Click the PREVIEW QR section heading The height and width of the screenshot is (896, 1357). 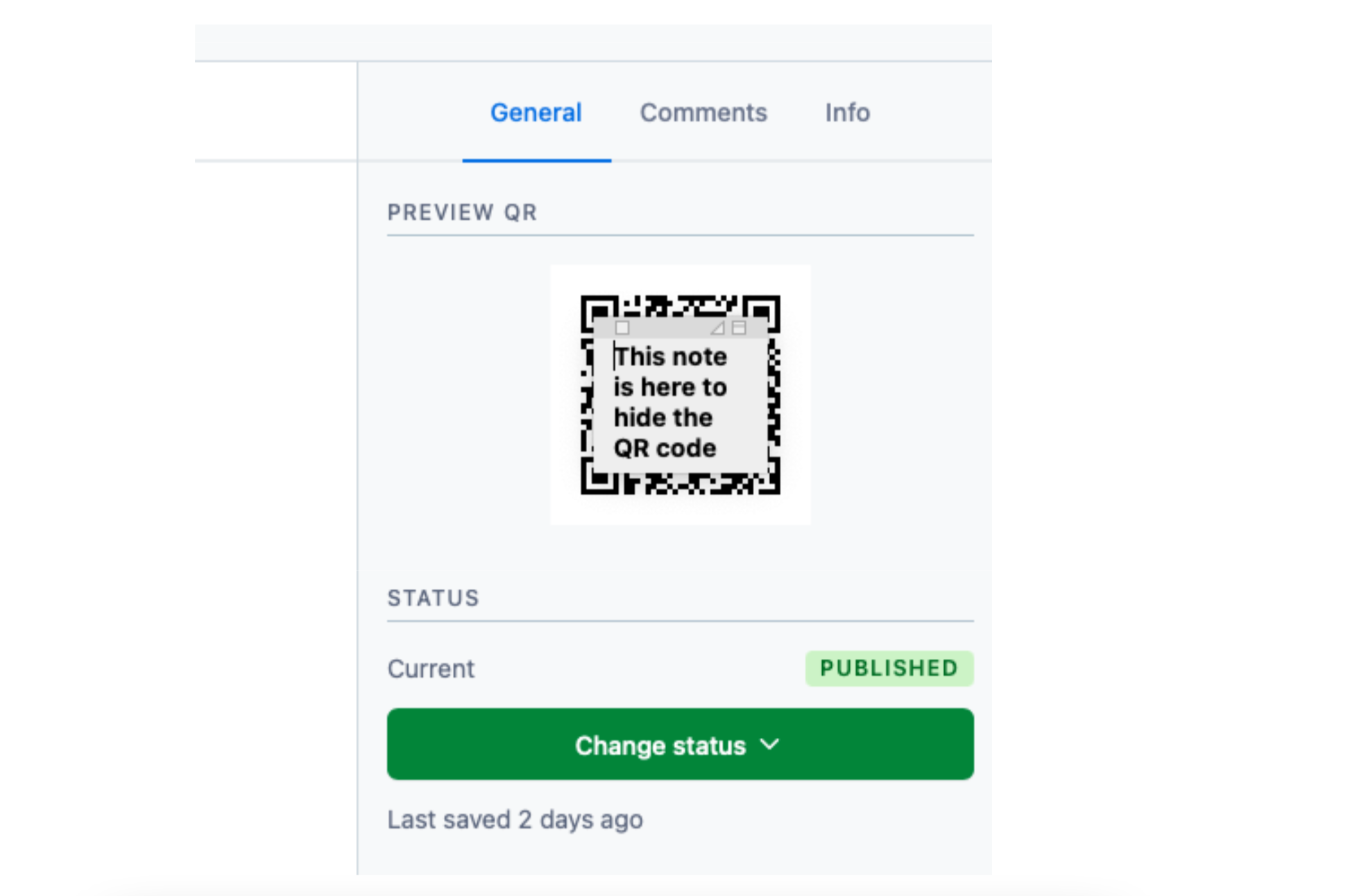(462, 212)
